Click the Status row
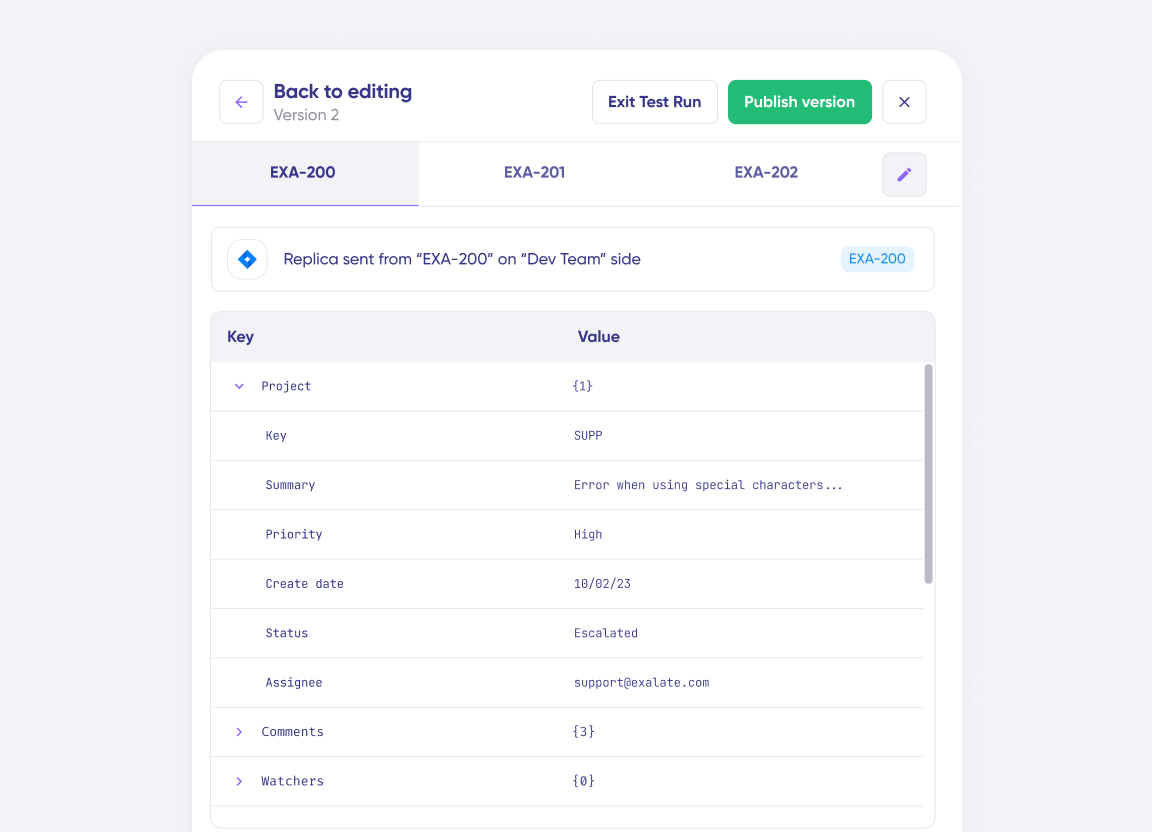Viewport: 1152px width, 832px height. click(x=287, y=633)
